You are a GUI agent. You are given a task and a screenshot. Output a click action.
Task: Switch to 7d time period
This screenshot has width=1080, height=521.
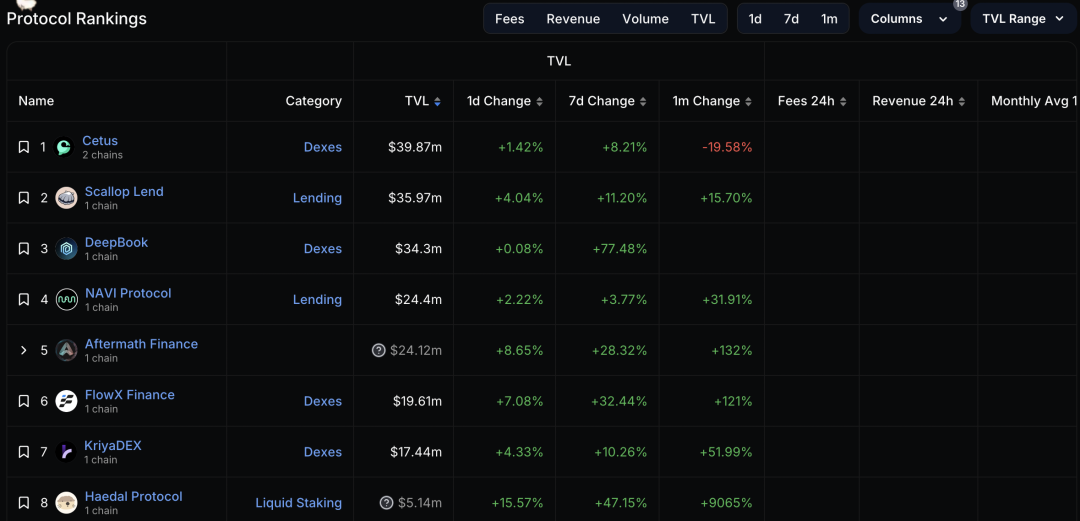pos(791,19)
